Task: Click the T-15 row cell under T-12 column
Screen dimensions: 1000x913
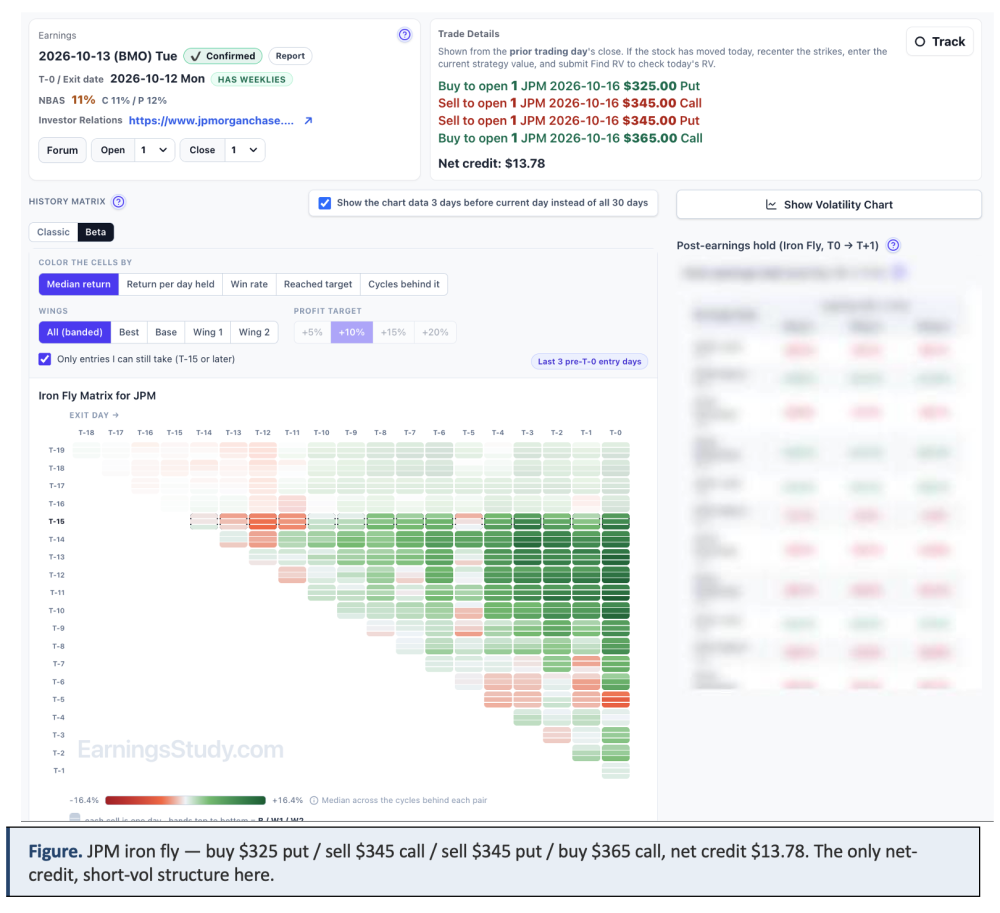Action: [x=263, y=522]
